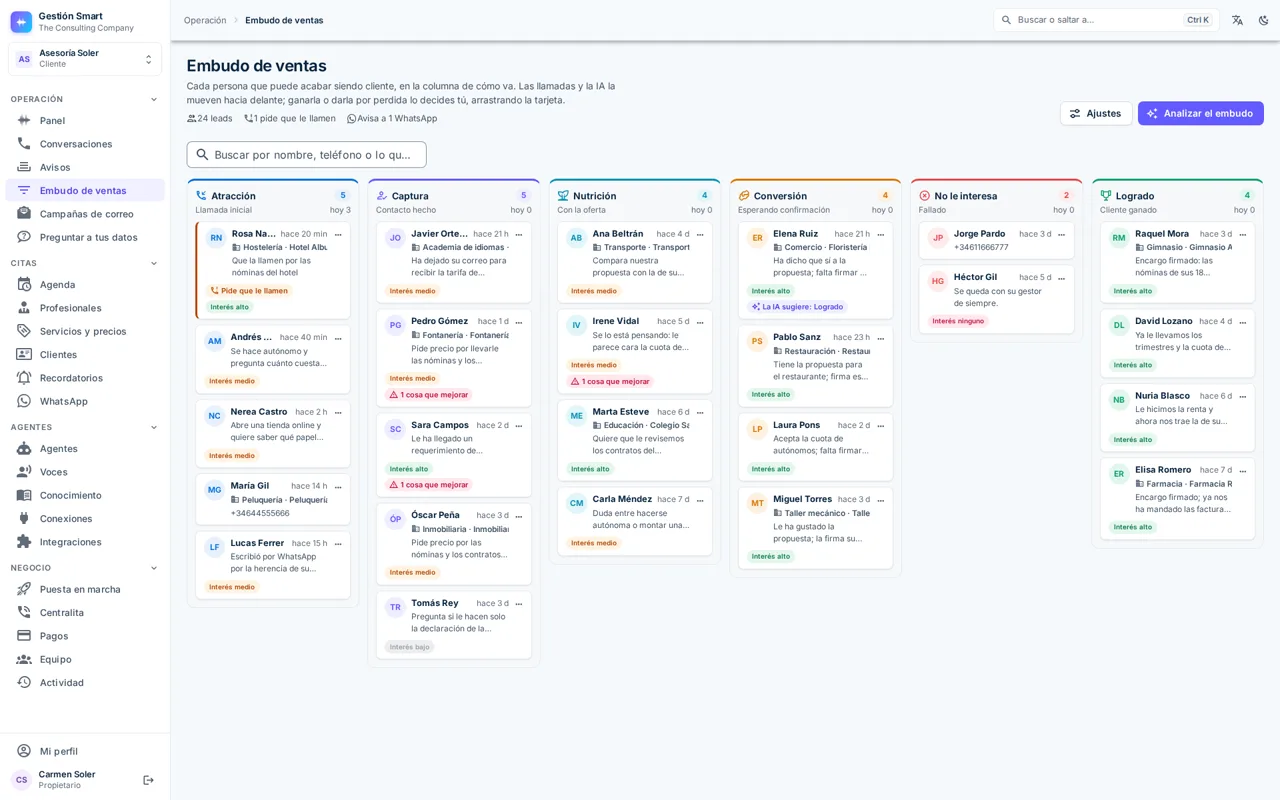Focus the lead search field
This screenshot has width=1280, height=800.
(306, 155)
